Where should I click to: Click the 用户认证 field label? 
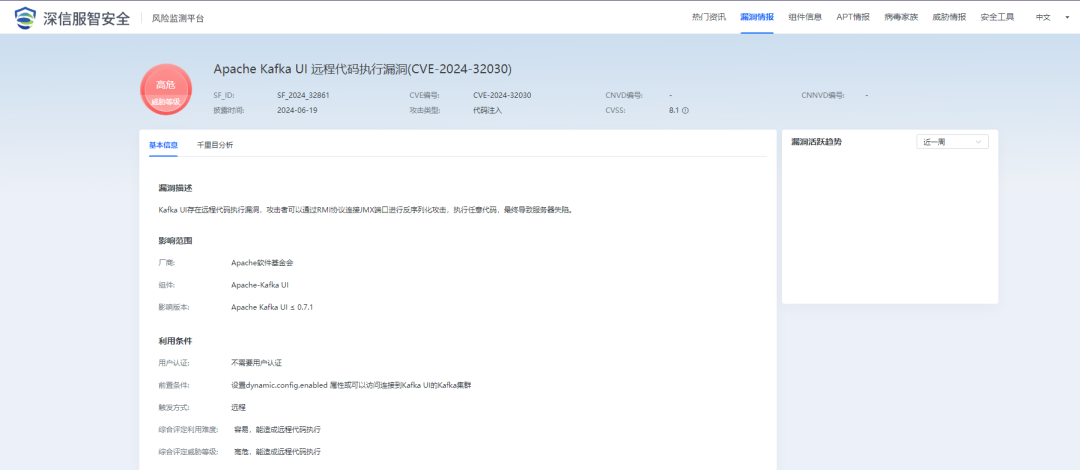[x=174, y=362]
